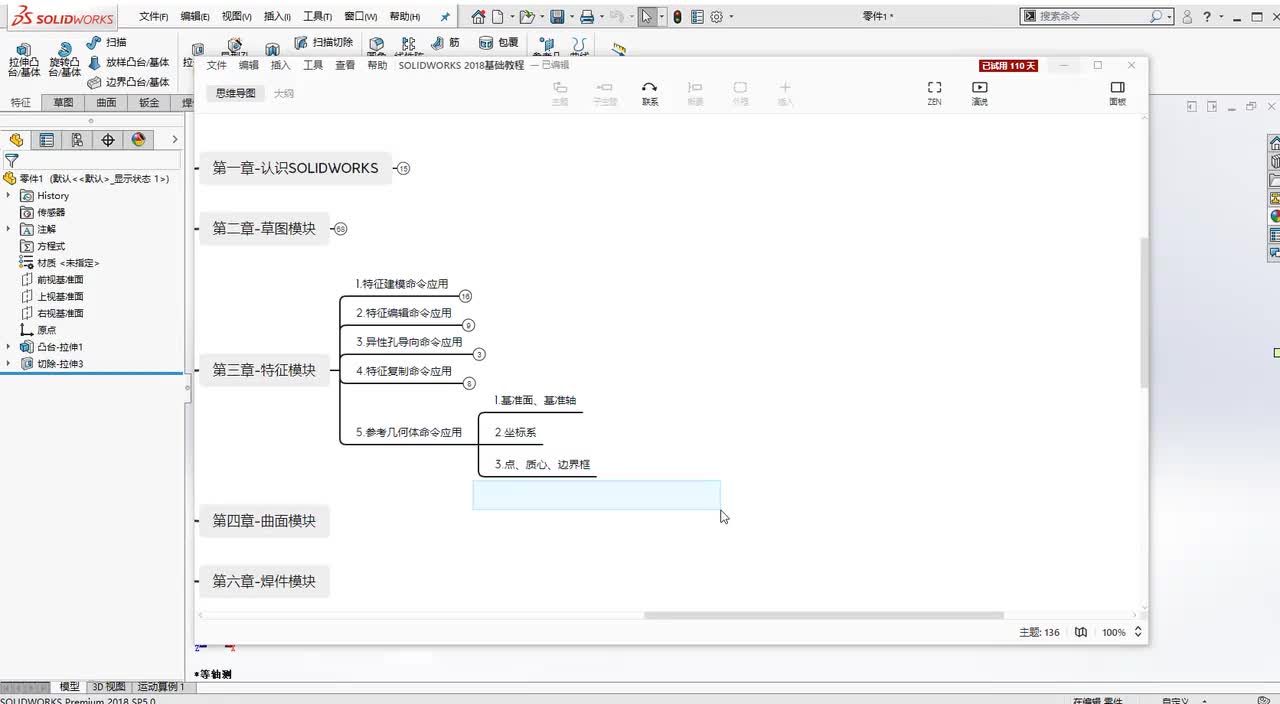The image size is (1280, 704).
Task: Expand the 注解 annotations node
Action: 8,229
